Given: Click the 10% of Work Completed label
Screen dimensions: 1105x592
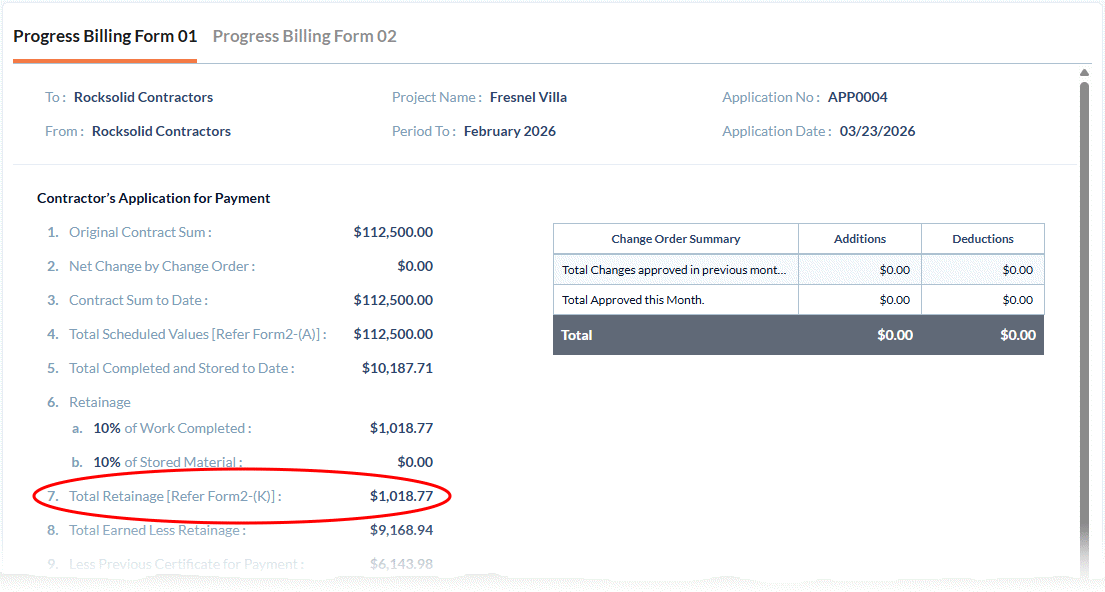Looking at the screenshot, I should tap(171, 429).
